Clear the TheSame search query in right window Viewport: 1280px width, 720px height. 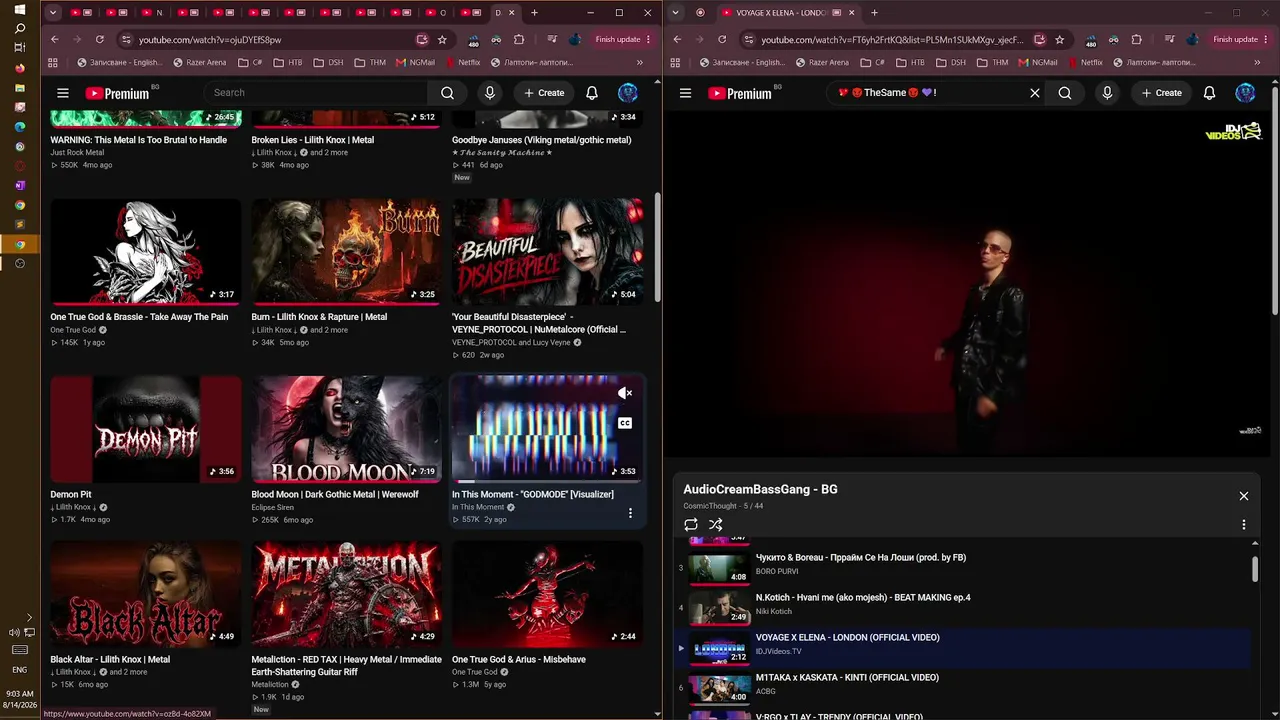point(1035,93)
